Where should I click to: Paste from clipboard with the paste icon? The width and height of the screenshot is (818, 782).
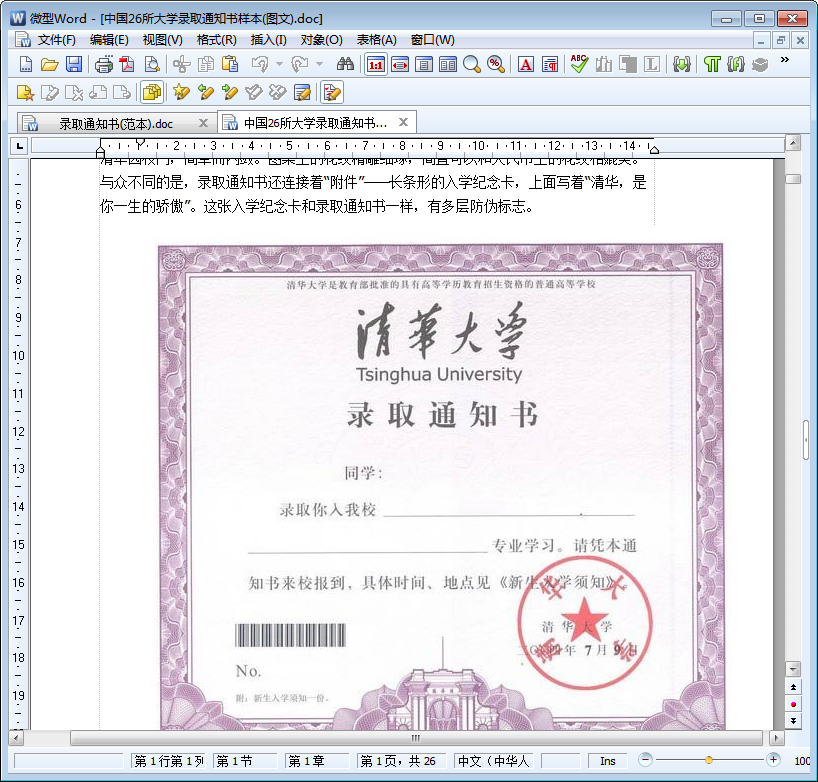(230, 65)
